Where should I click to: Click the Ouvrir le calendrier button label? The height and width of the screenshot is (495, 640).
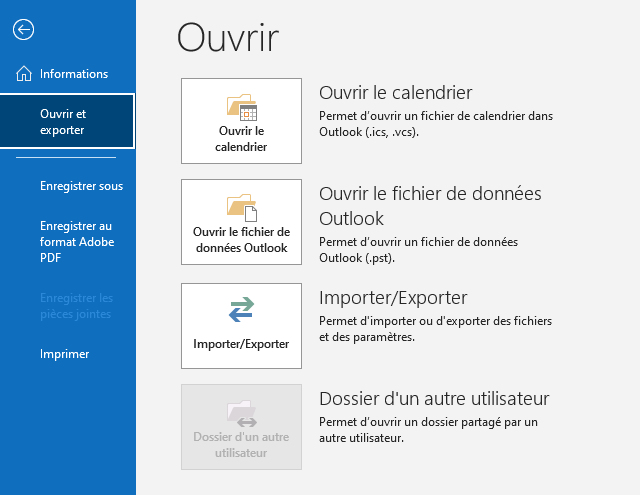241,139
